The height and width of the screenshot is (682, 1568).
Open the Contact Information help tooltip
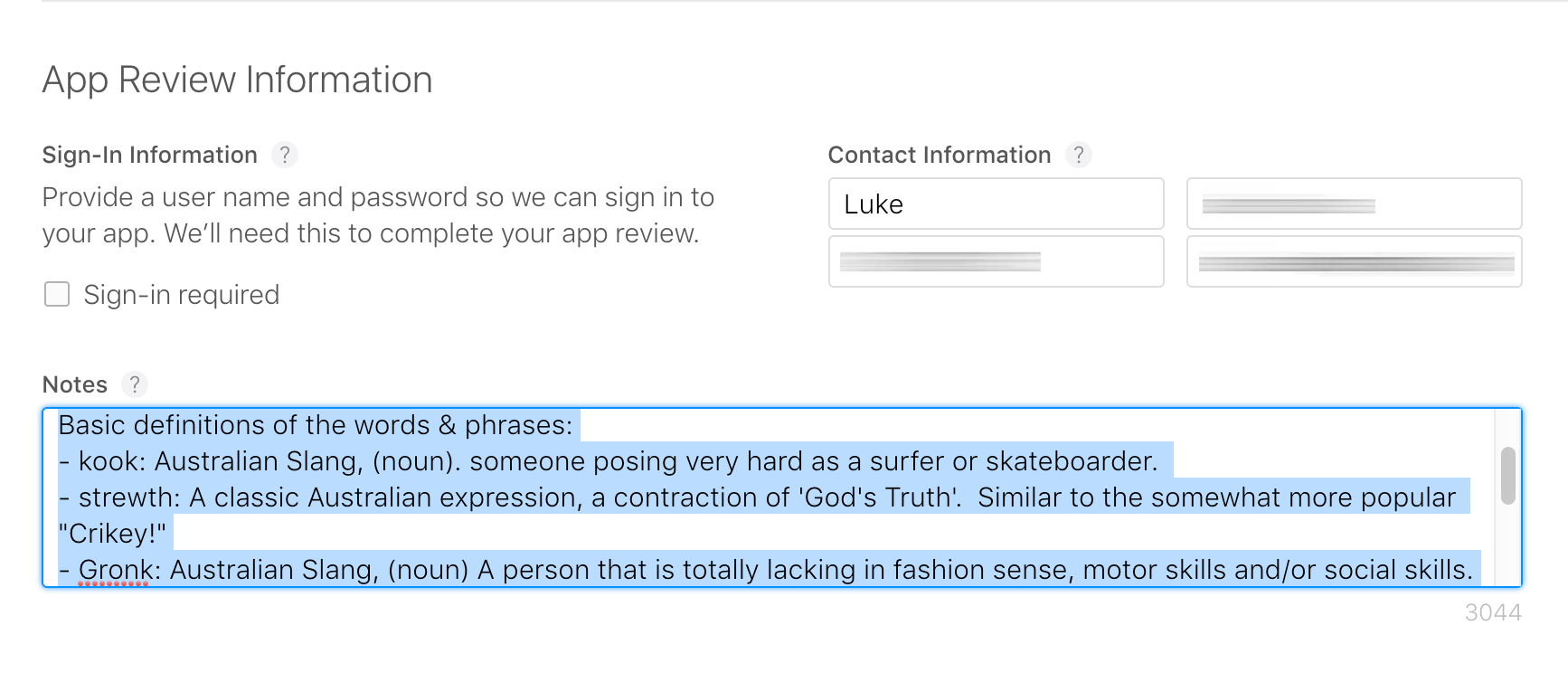point(1078,155)
